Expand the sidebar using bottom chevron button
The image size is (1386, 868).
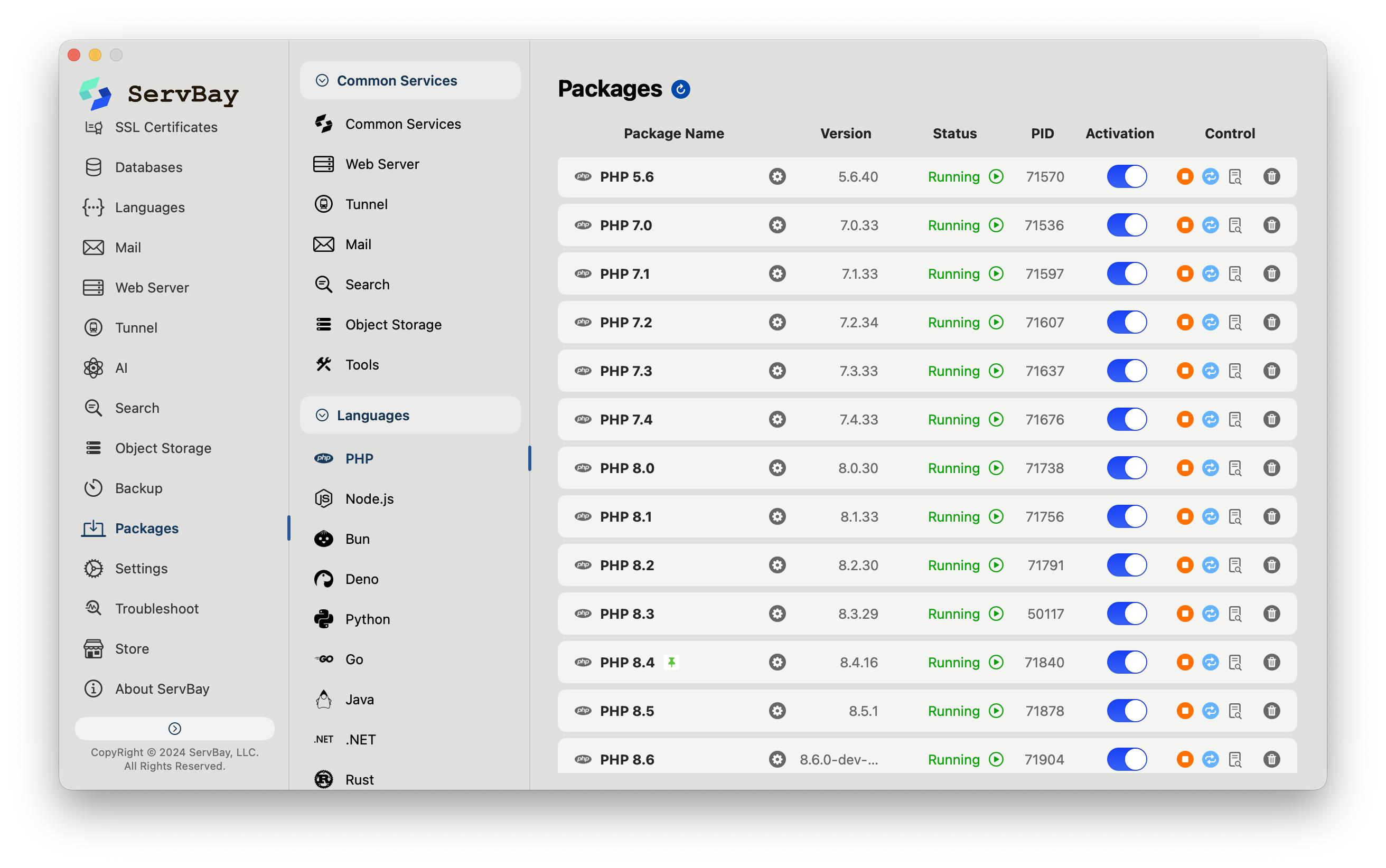[174, 729]
